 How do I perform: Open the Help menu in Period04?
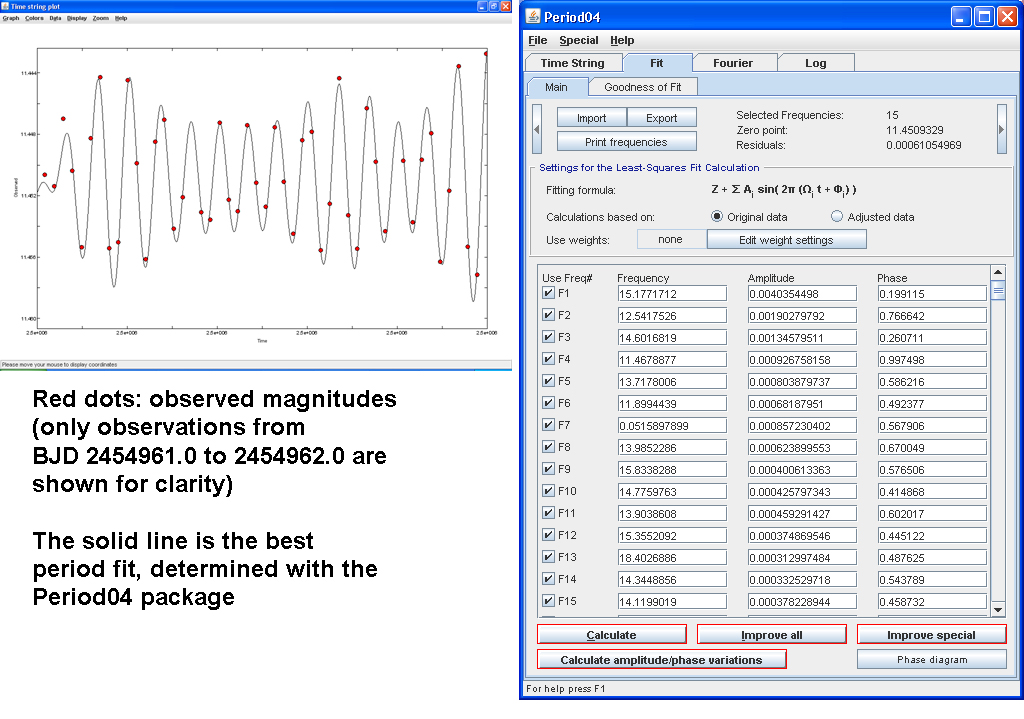coord(622,40)
